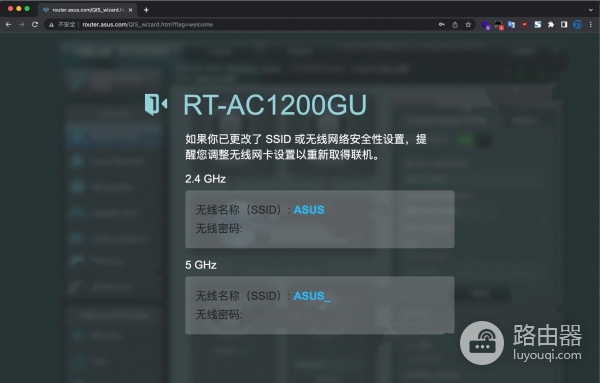Viewport: 600px width, 383px height.
Task: Expand the tab search dropdown arrow
Action: (x=591, y=10)
